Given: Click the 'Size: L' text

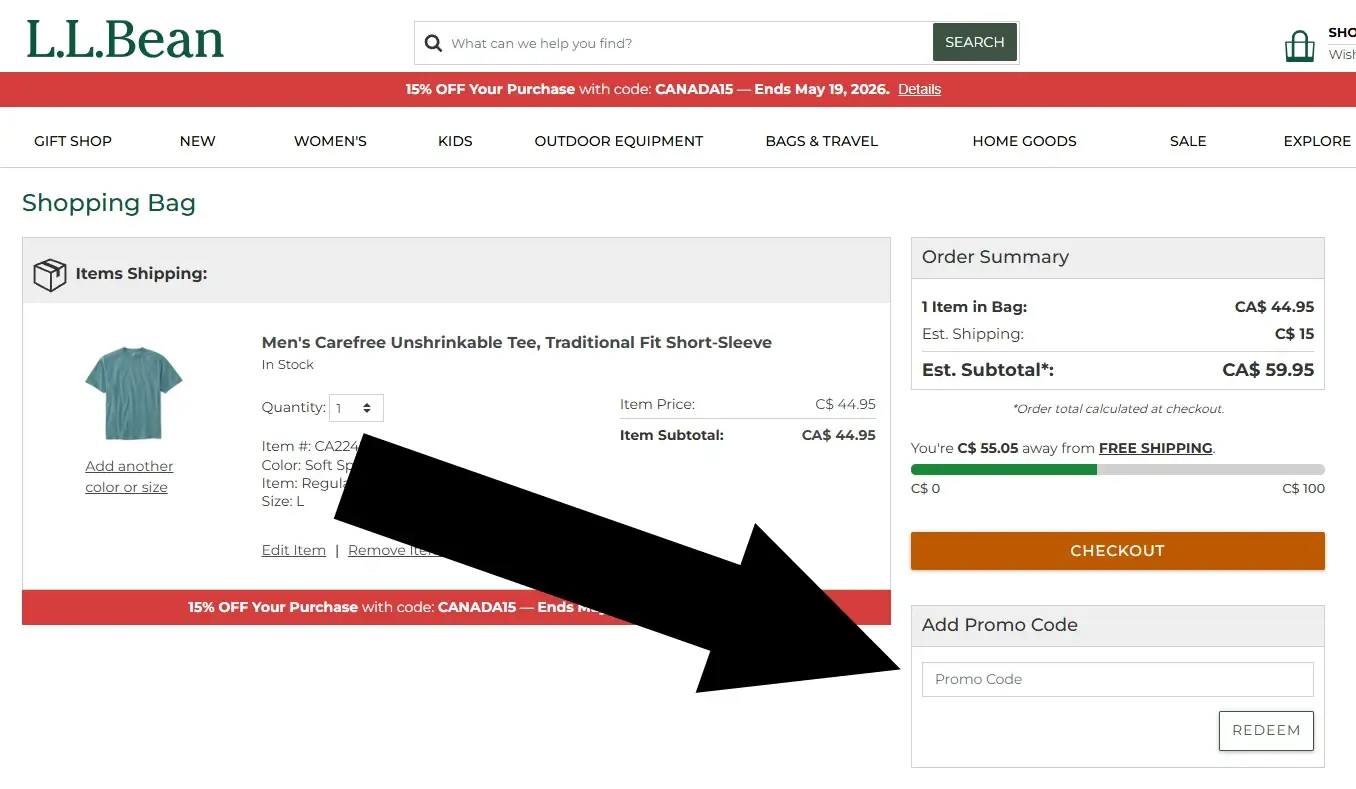Looking at the screenshot, I should 282,501.
